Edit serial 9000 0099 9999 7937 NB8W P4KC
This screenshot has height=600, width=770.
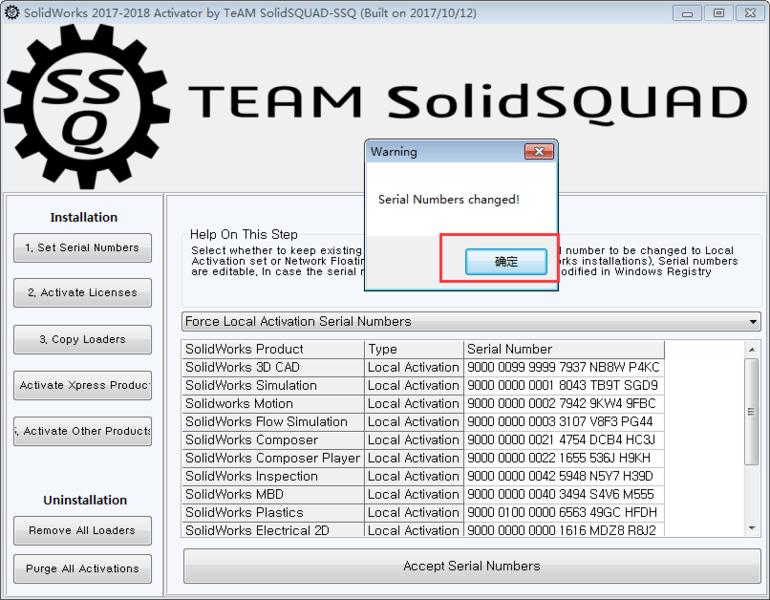[564, 367]
